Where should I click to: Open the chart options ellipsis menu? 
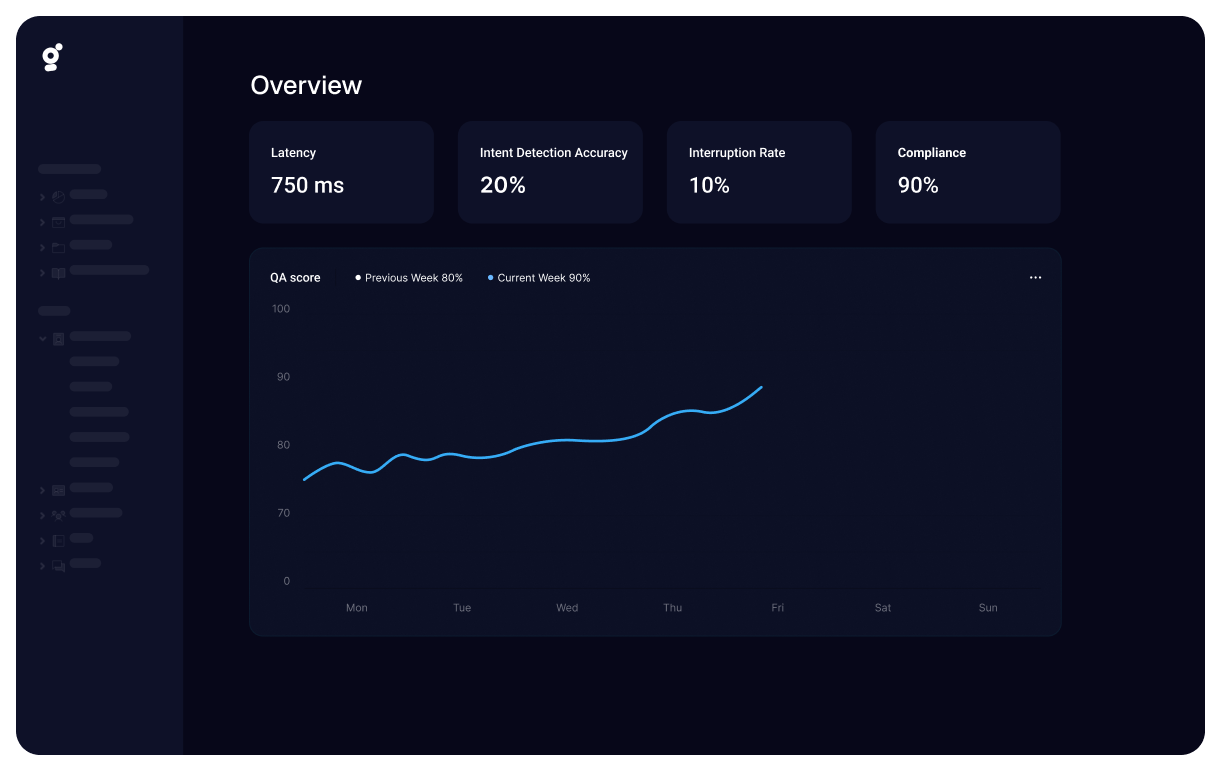point(1035,277)
